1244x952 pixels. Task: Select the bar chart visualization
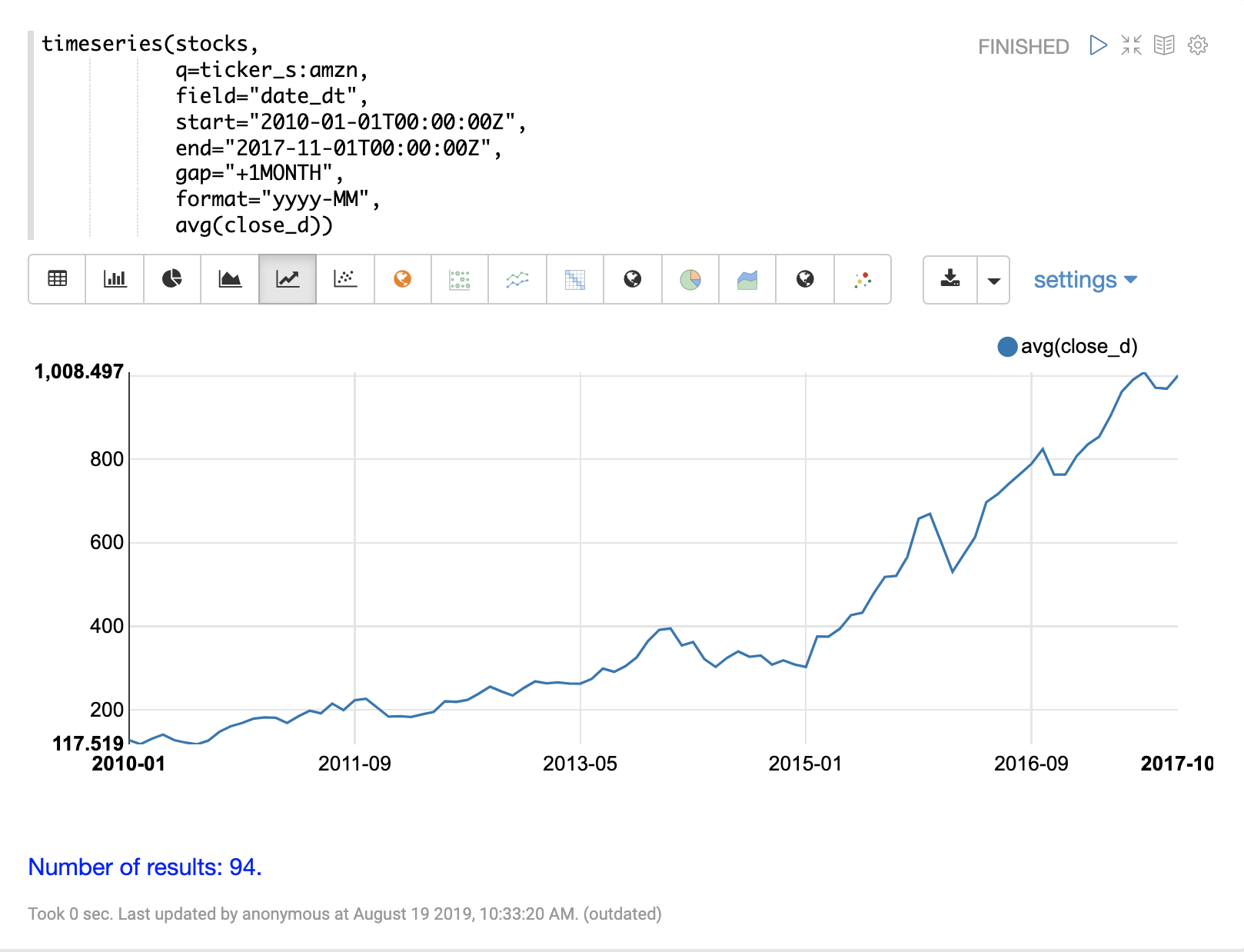tap(115, 279)
